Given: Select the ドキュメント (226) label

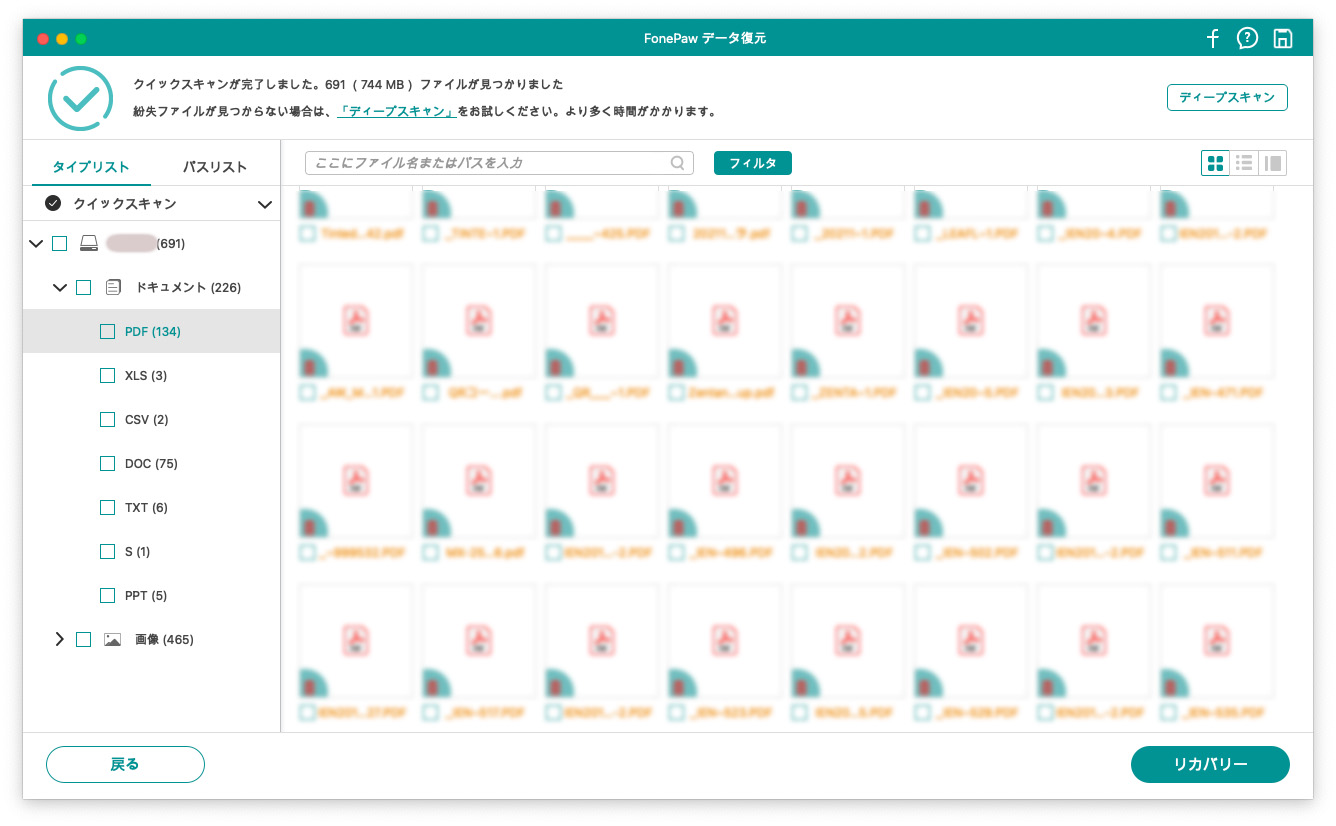Looking at the screenshot, I should pyautogui.click(x=188, y=287).
